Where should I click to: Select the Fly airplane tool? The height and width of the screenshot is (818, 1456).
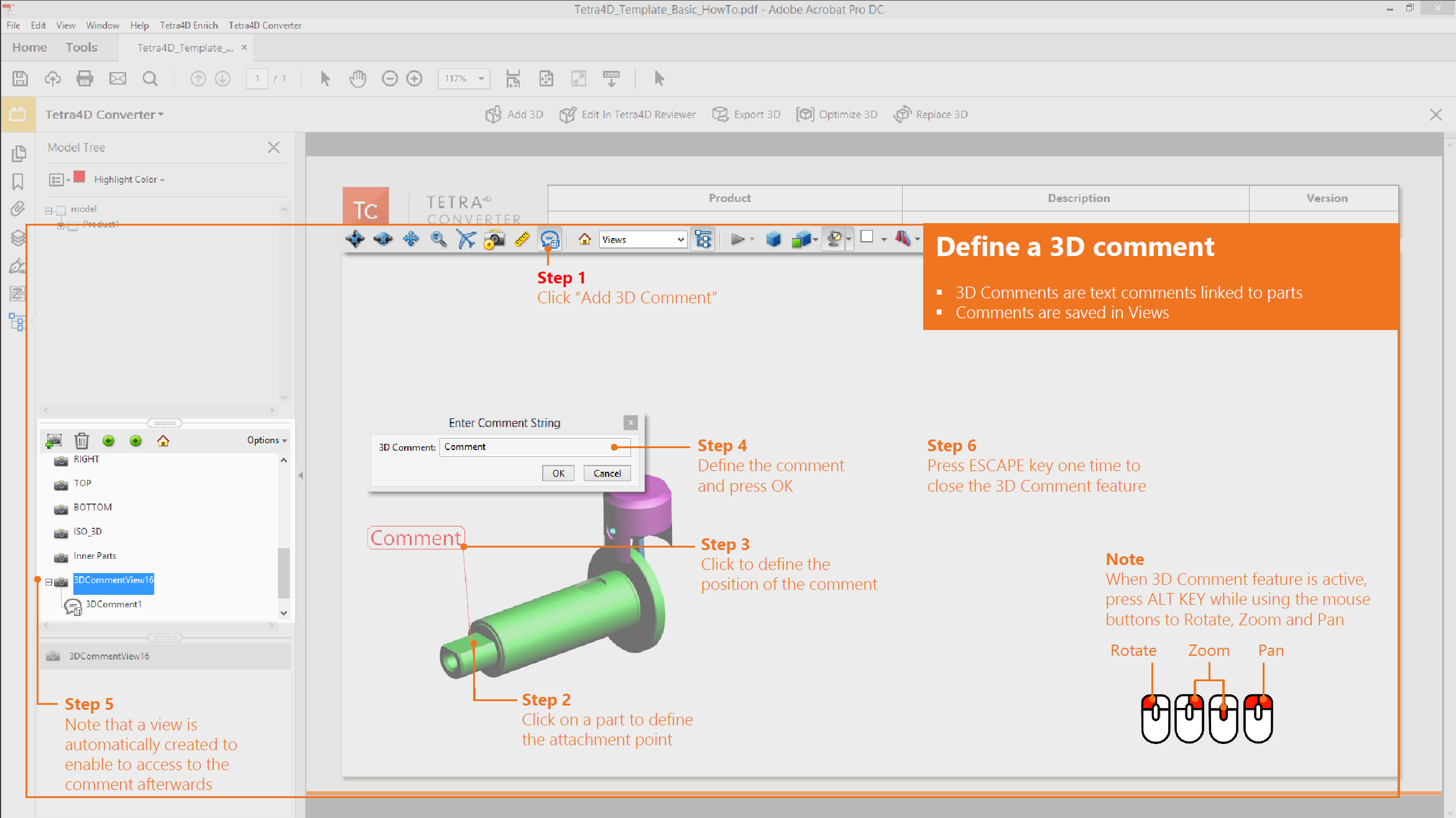pyautogui.click(x=466, y=239)
